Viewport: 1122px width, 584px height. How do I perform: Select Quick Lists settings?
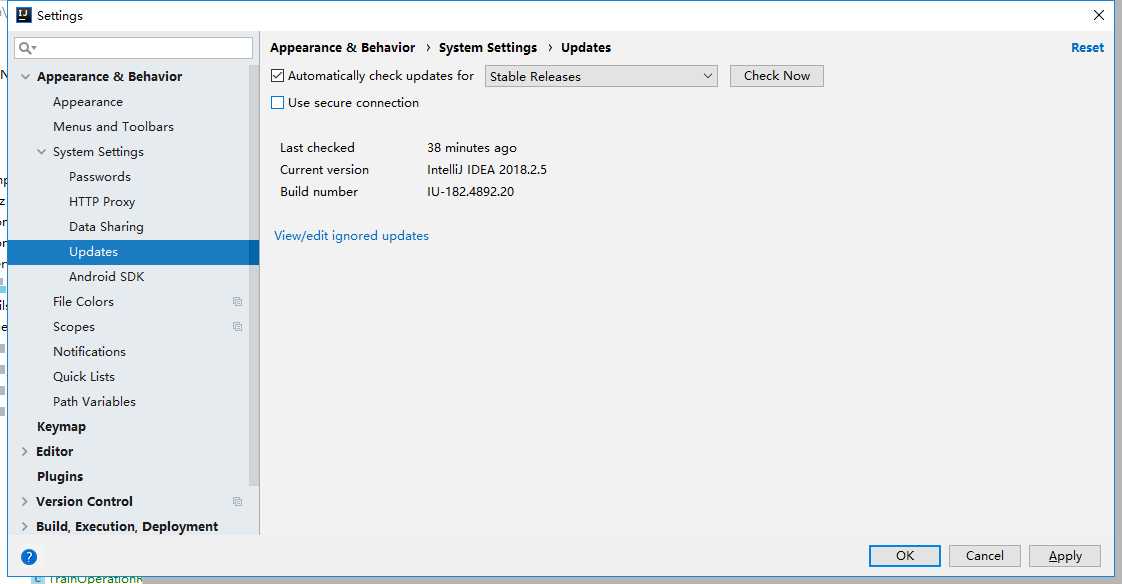[x=84, y=376]
